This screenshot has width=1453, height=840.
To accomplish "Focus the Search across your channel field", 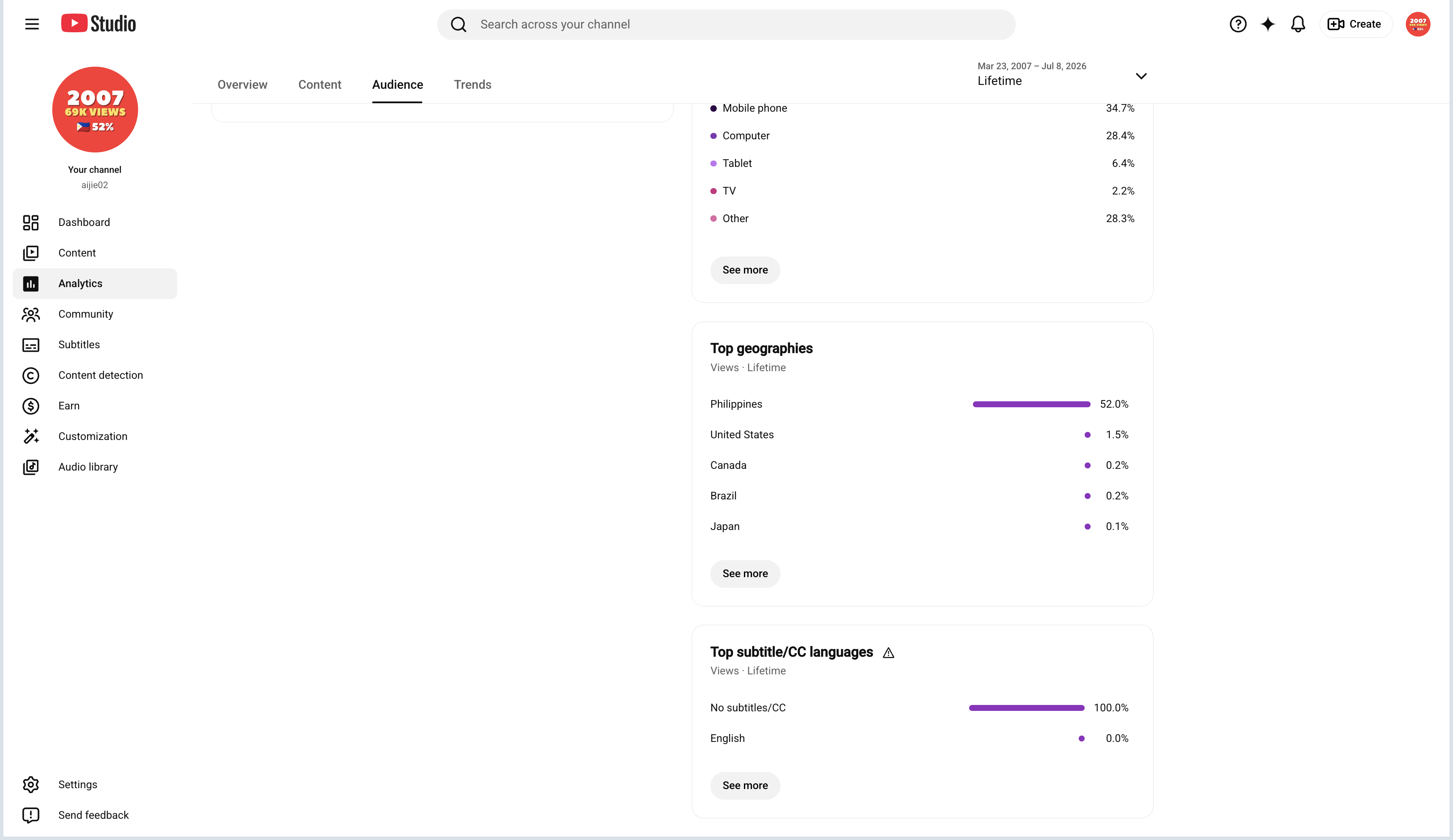I will [x=726, y=24].
